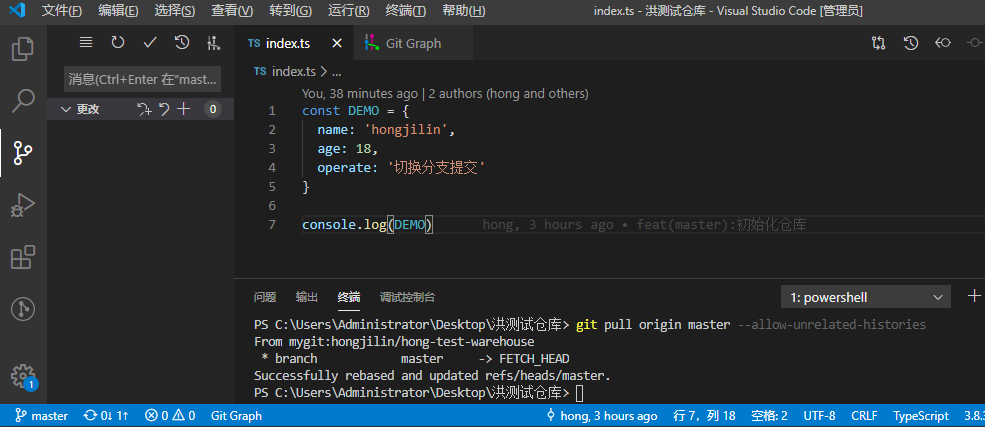985x427 pixels.
Task: Open the 运行(R) menu
Action: [x=349, y=11]
